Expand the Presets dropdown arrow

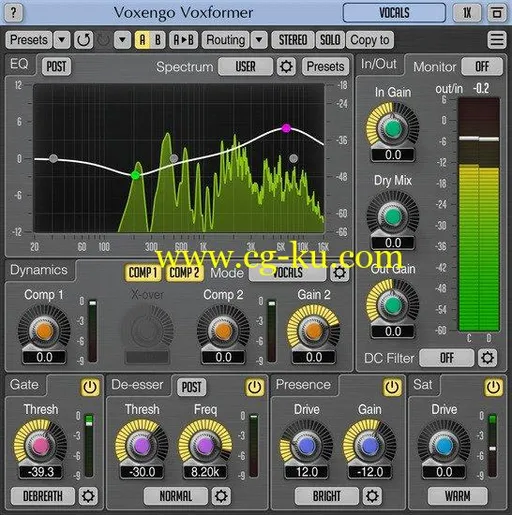coord(62,40)
